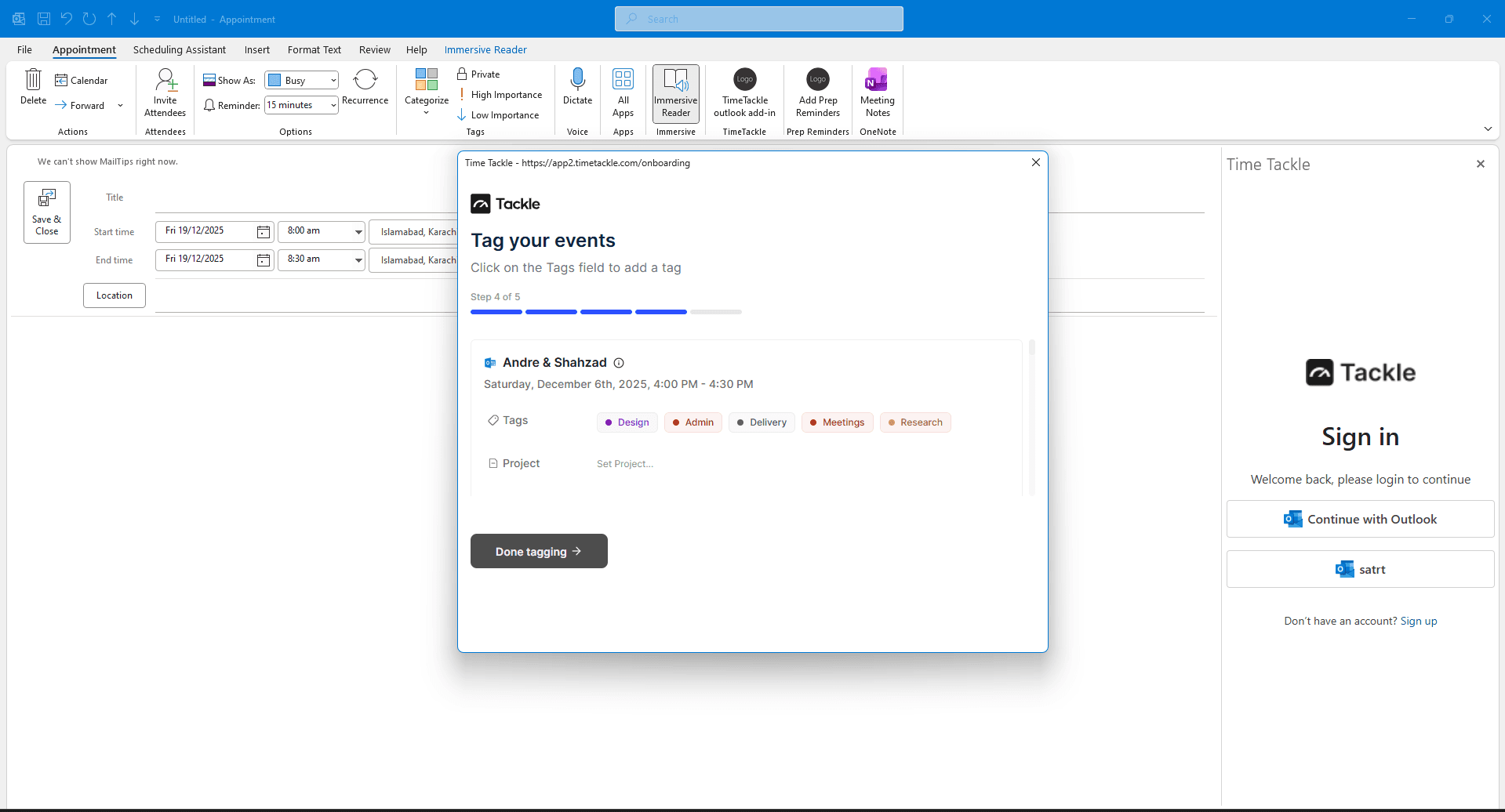The width and height of the screenshot is (1505, 812).
Task: Undo the last action
Action: click(67, 19)
